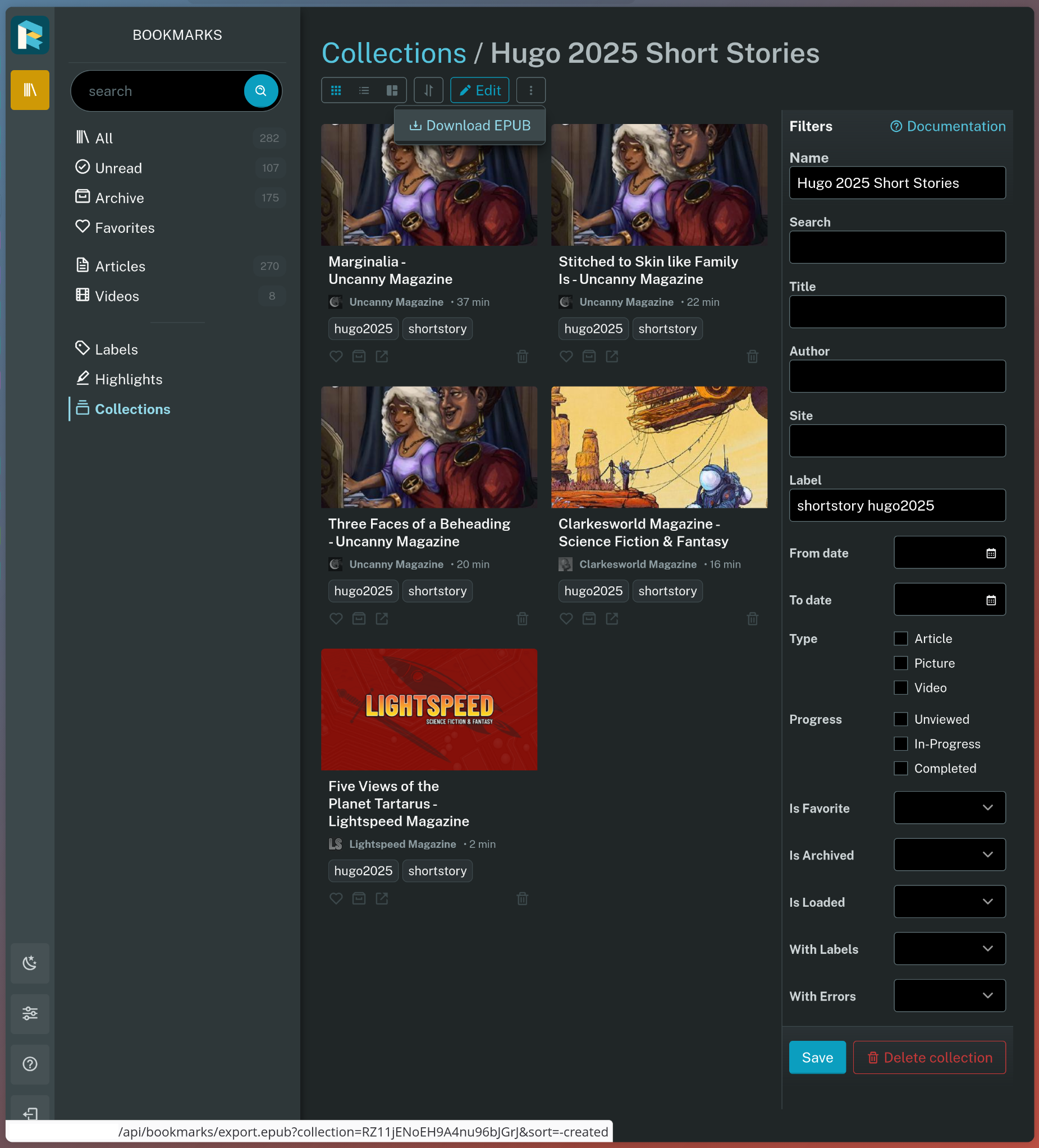Open Favorites in sidebar

[x=178, y=228]
